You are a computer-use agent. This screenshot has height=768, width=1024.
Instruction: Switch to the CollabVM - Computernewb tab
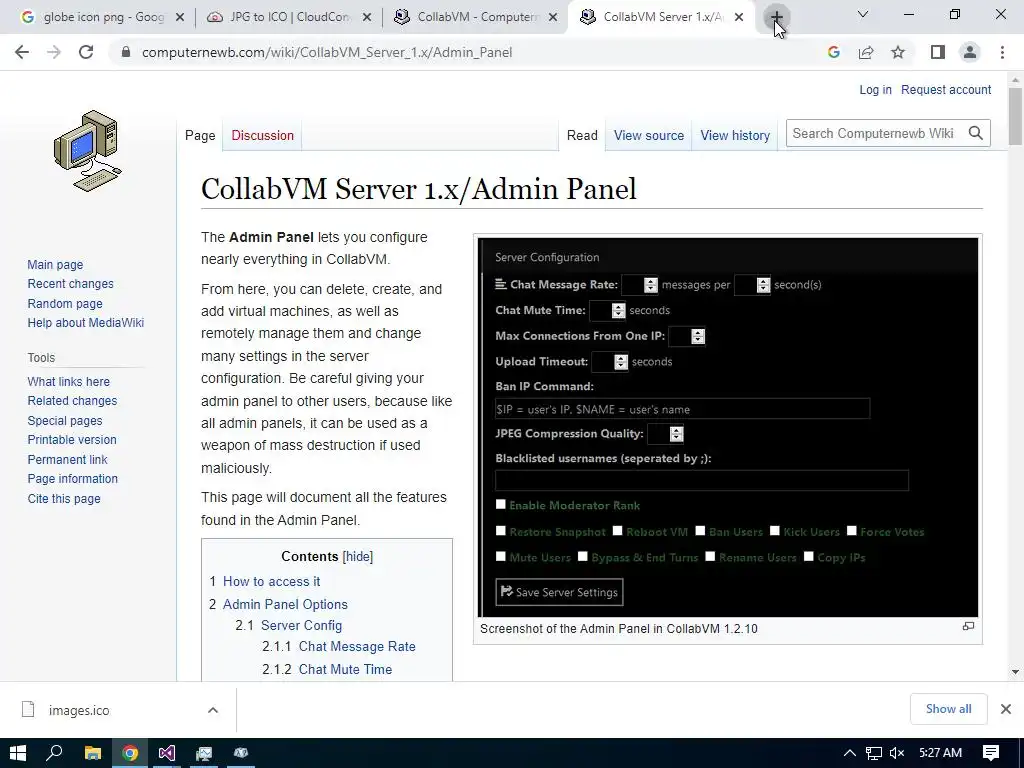(477, 17)
